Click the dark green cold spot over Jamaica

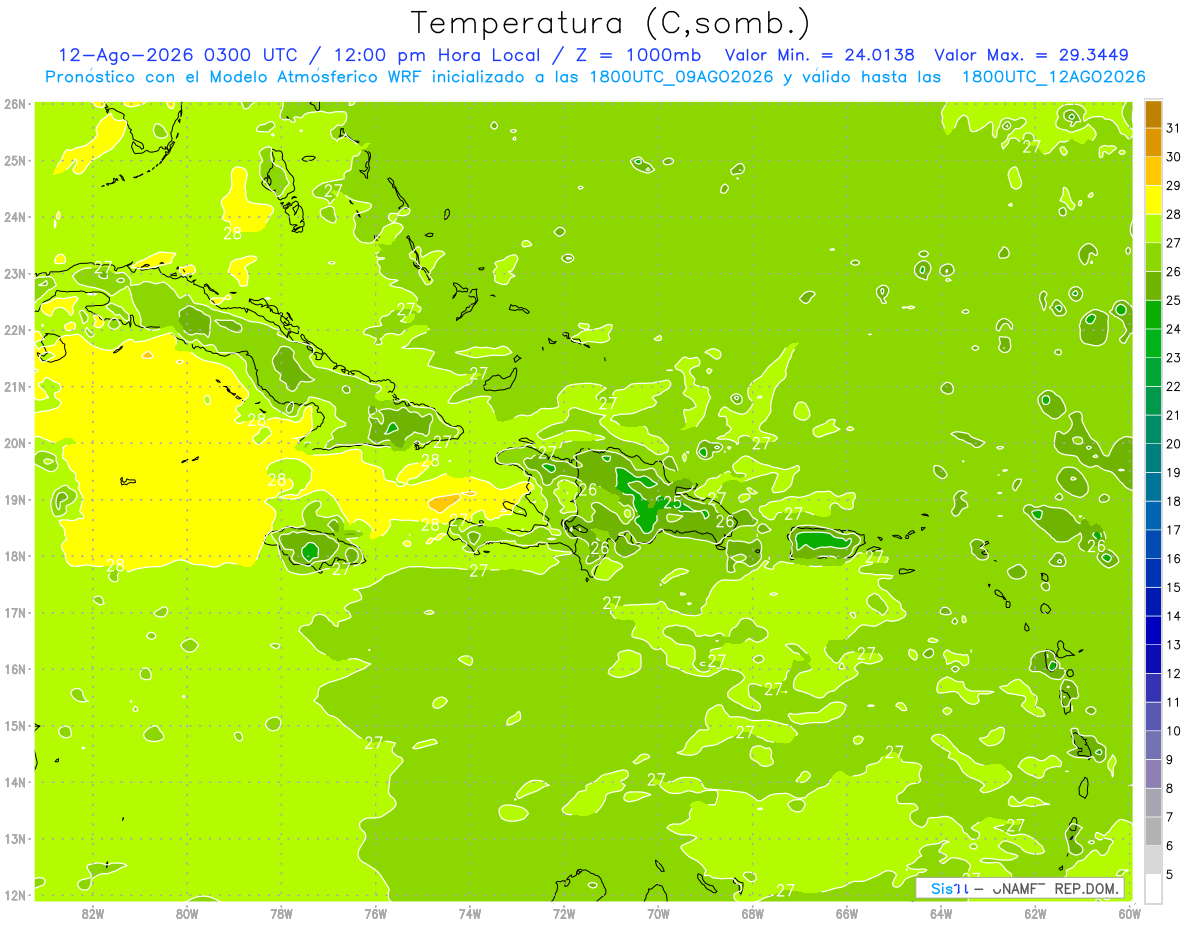(x=310, y=550)
